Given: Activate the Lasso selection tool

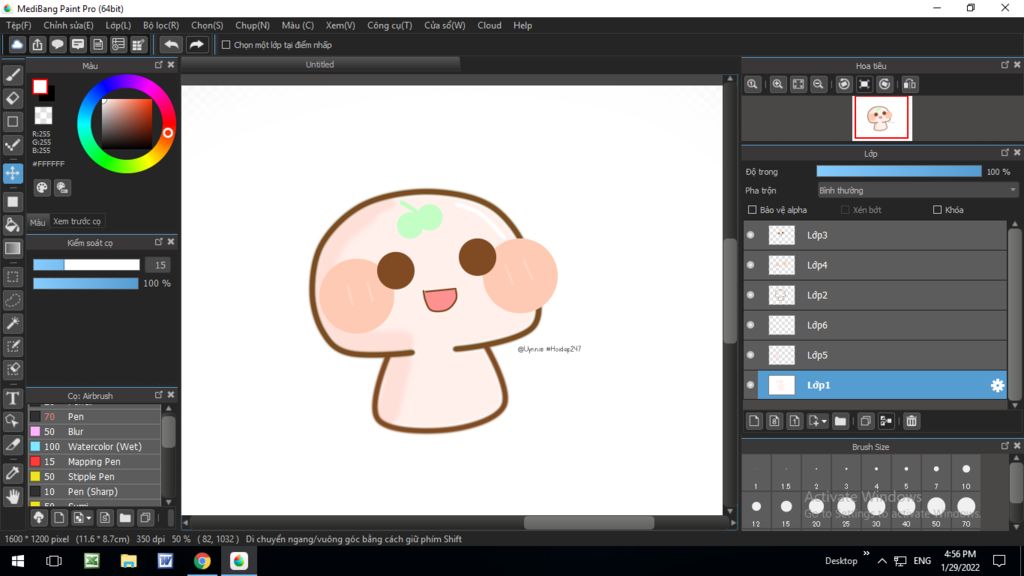Looking at the screenshot, I should coord(12,300).
